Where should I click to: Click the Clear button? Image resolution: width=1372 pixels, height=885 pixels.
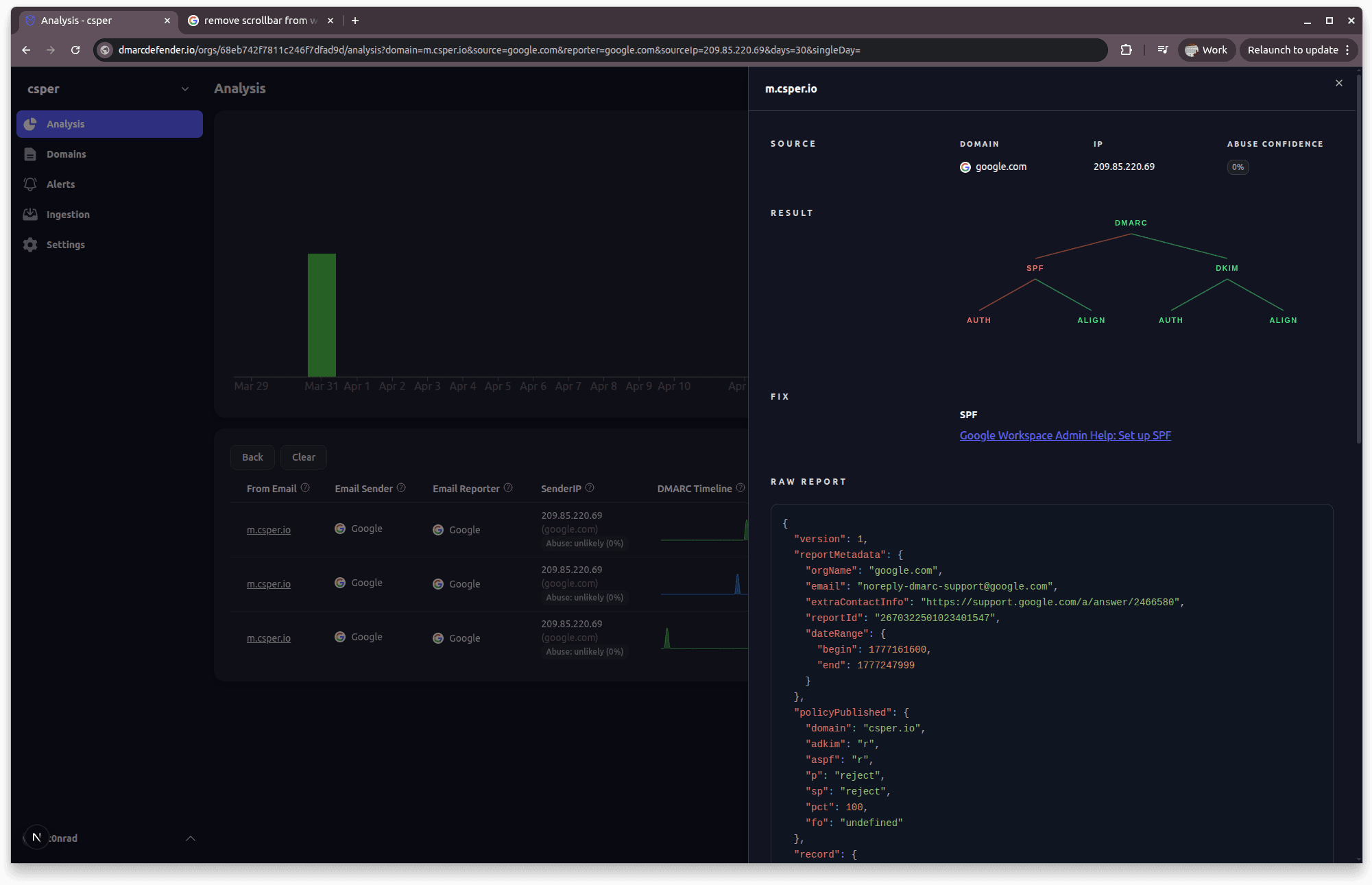click(304, 457)
